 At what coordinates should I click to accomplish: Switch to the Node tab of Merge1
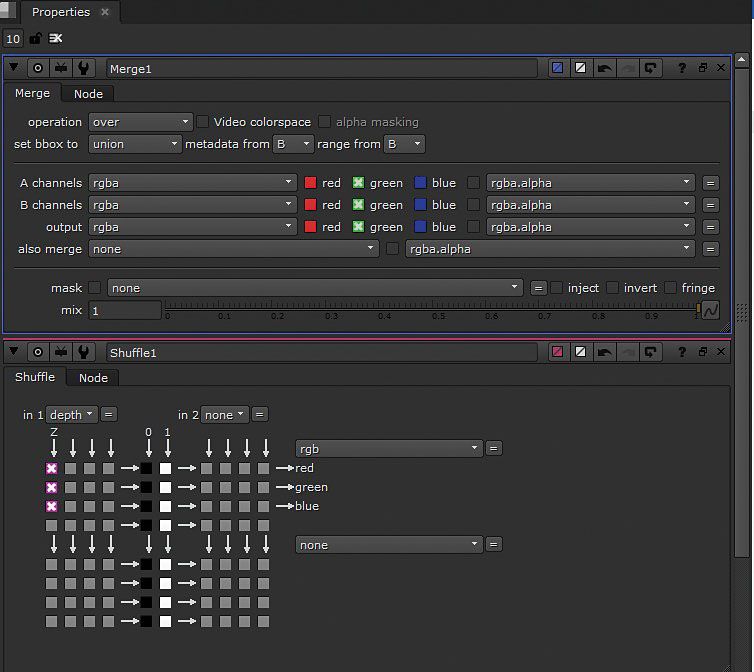(x=88, y=93)
